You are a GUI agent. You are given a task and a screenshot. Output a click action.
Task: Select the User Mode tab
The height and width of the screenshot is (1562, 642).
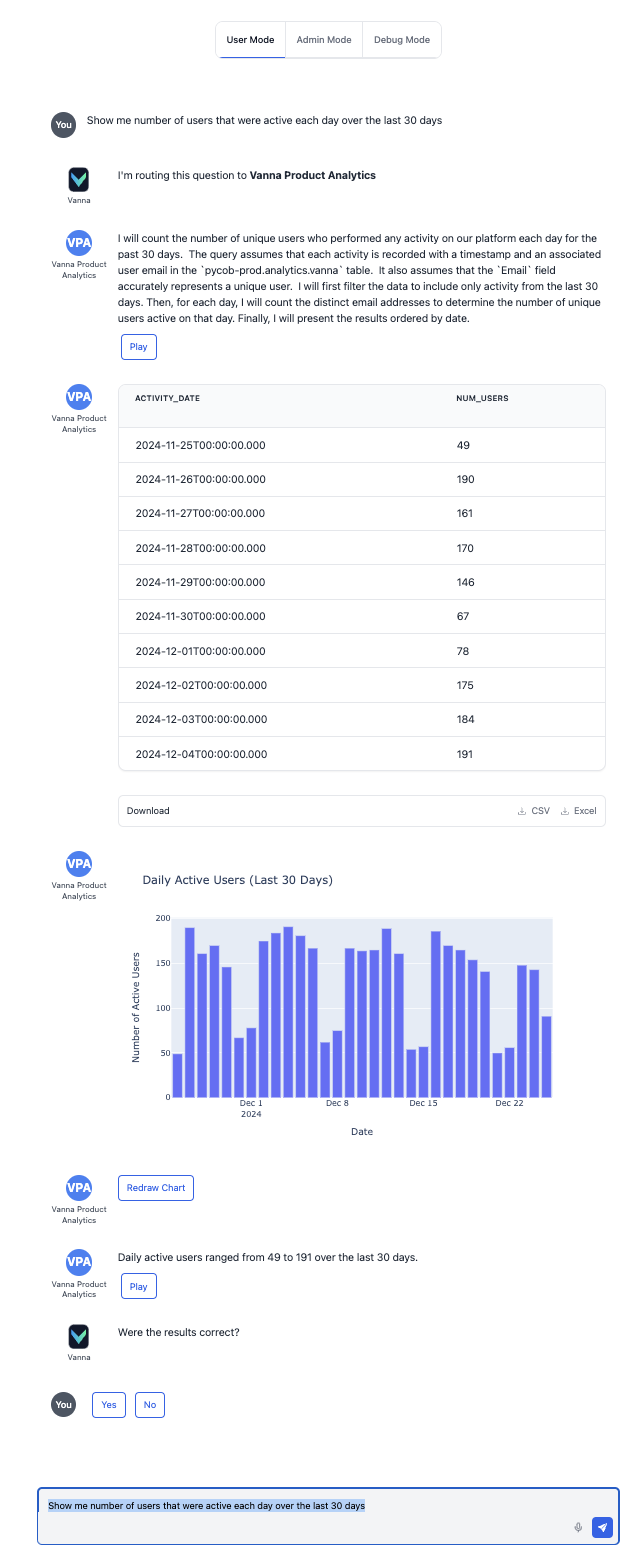coord(250,40)
